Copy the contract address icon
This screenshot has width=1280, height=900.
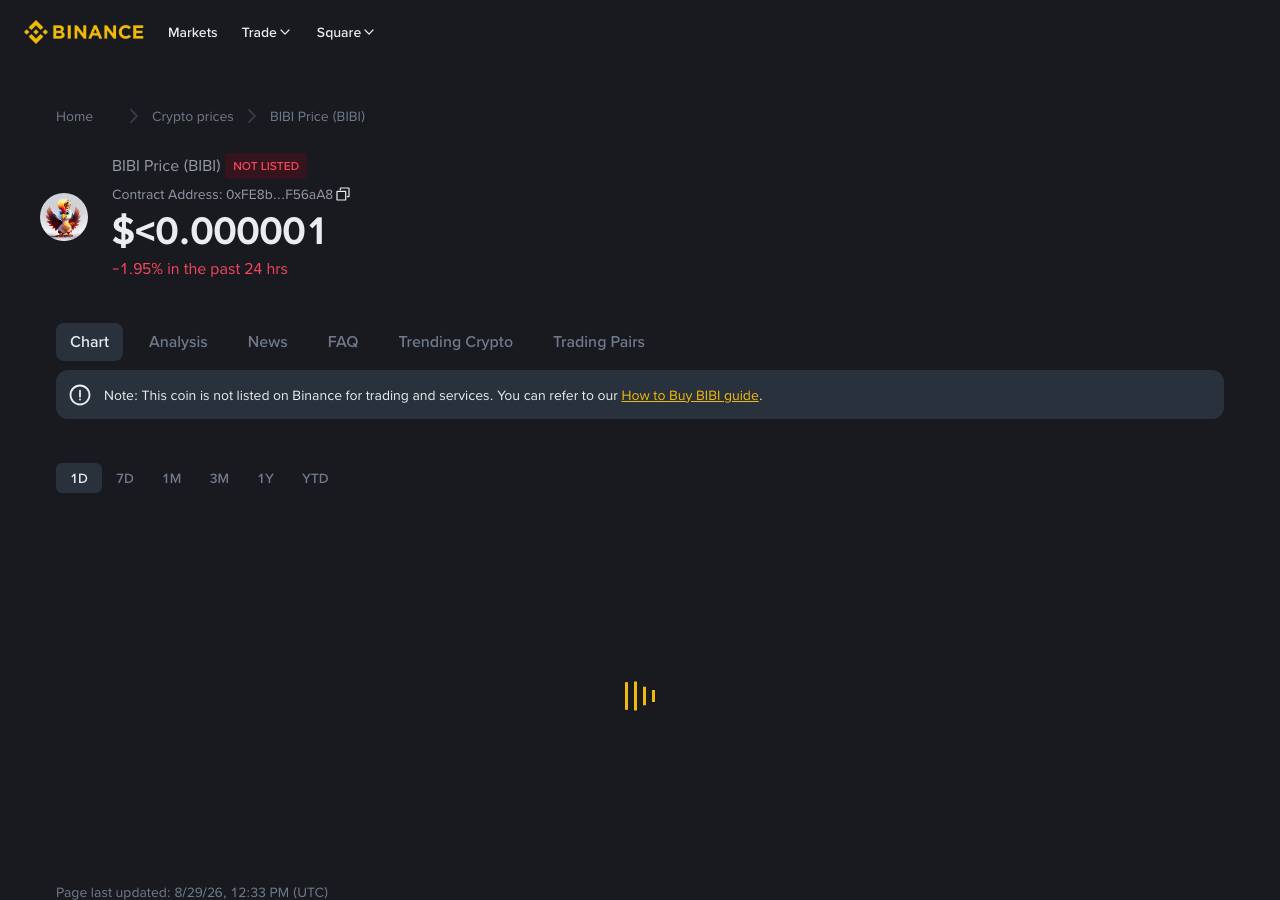(343, 194)
